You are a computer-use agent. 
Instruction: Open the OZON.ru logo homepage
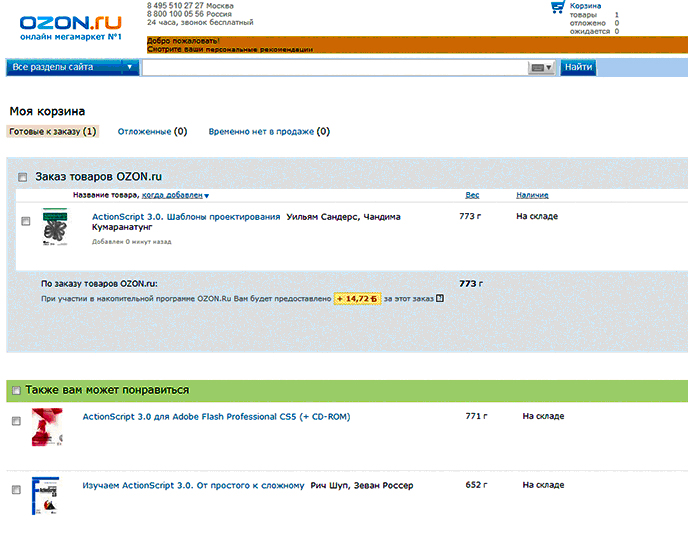click(71, 28)
